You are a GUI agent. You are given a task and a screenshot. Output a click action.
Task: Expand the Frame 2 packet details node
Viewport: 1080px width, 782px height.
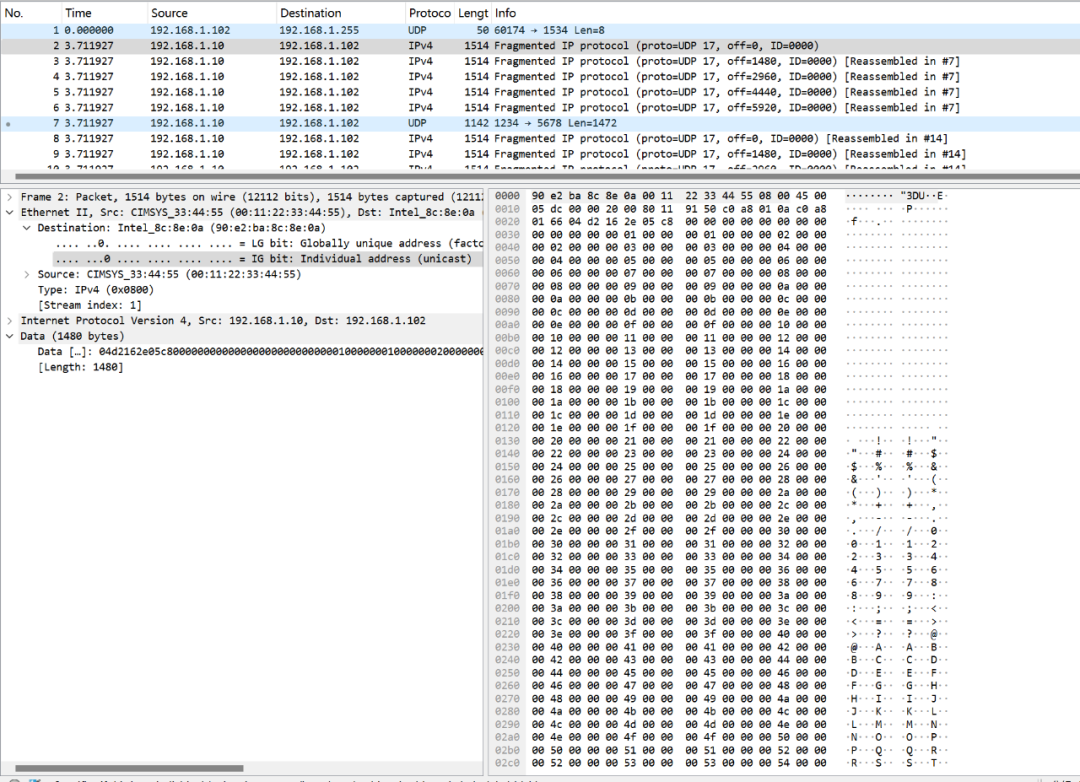(x=10, y=197)
